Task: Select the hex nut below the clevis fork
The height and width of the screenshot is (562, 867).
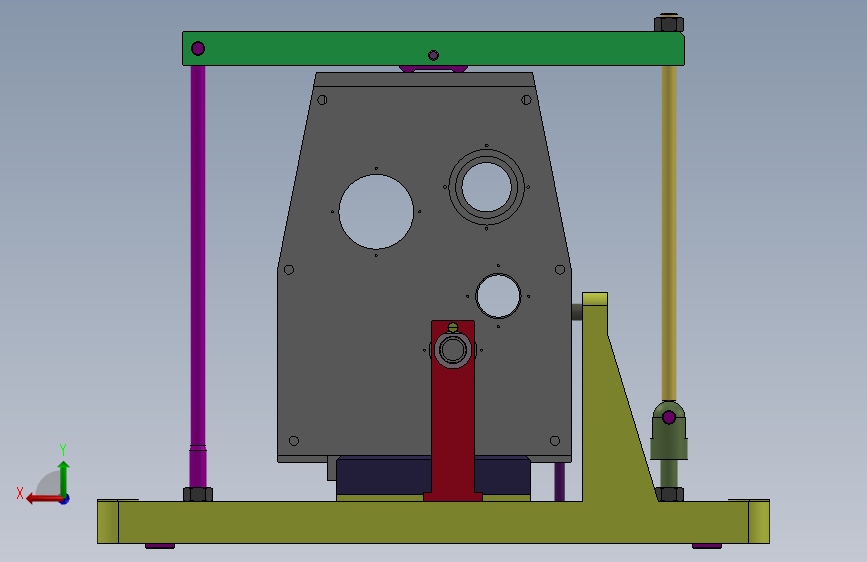Action: (x=670, y=494)
